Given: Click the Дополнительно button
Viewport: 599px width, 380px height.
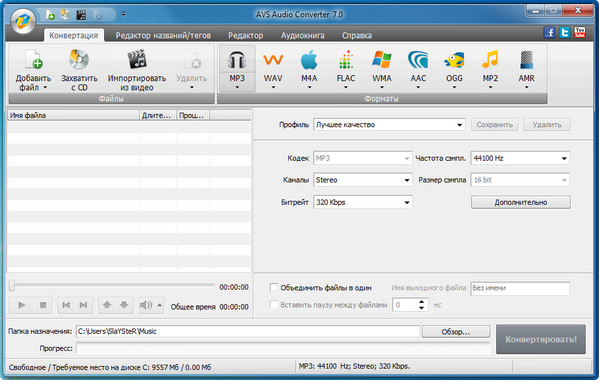Looking at the screenshot, I should click(x=521, y=202).
